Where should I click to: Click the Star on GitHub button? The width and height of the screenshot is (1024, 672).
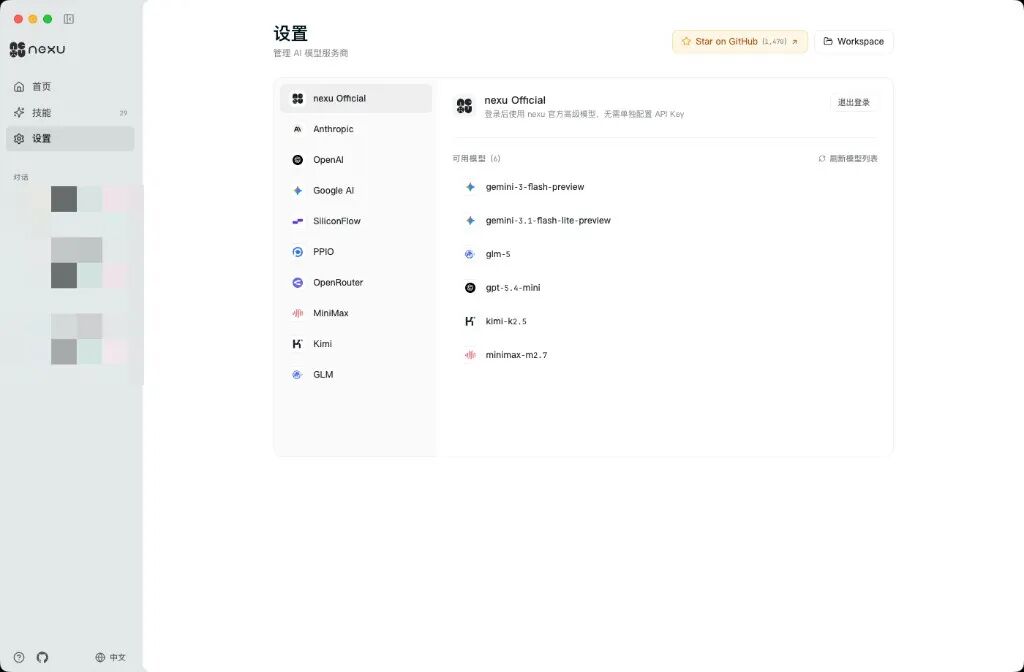point(739,42)
